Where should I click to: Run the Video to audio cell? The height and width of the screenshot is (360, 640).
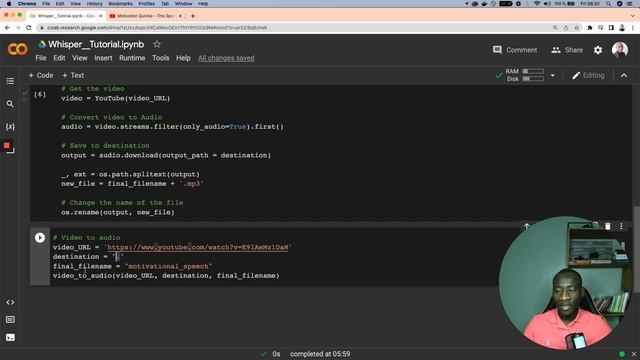pos(40,238)
